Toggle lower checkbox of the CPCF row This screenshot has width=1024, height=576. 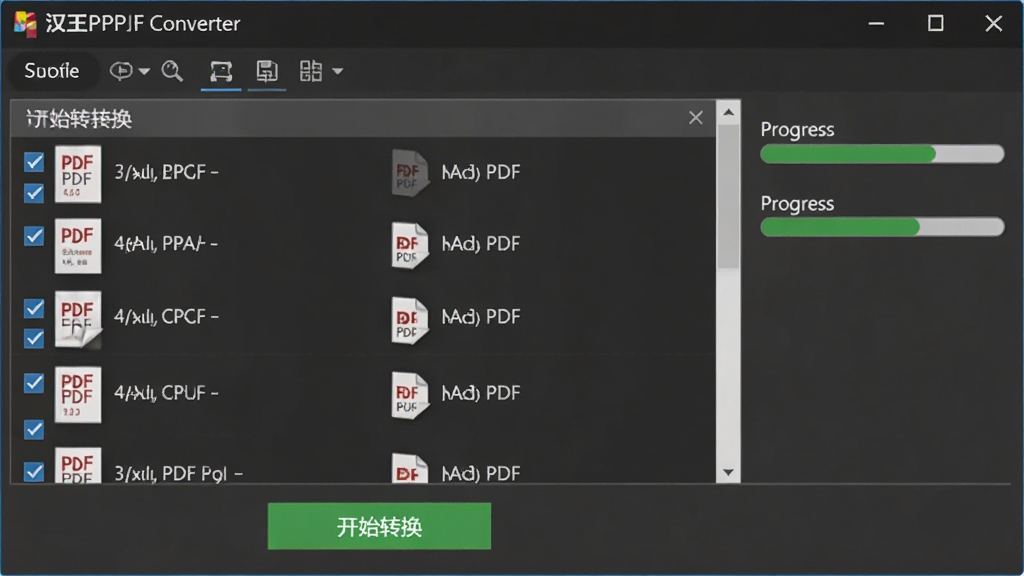point(34,338)
